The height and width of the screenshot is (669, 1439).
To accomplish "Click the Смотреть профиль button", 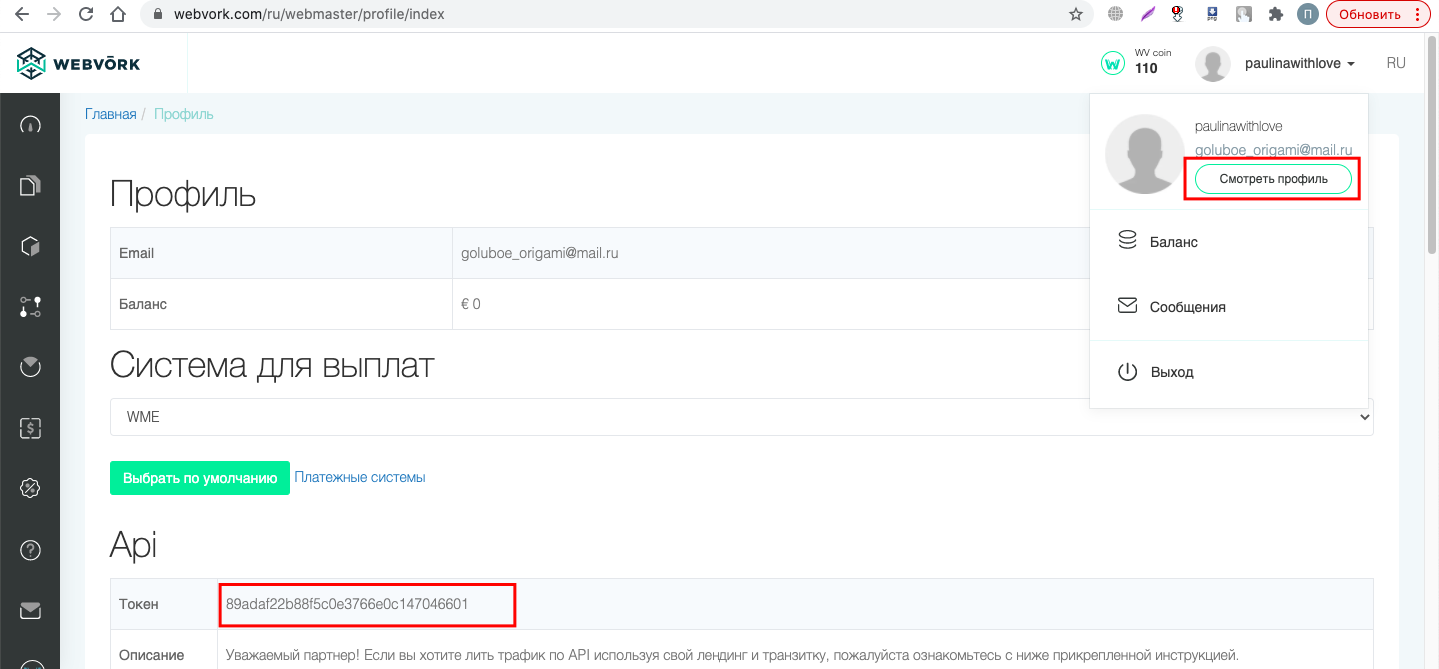I will pos(1273,179).
